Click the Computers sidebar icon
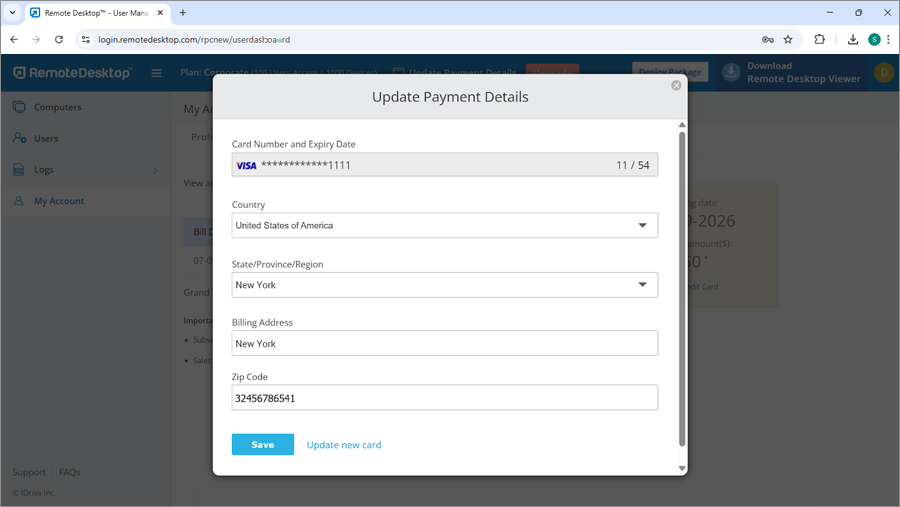This screenshot has width=900, height=507. pyautogui.click(x=19, y=107)
